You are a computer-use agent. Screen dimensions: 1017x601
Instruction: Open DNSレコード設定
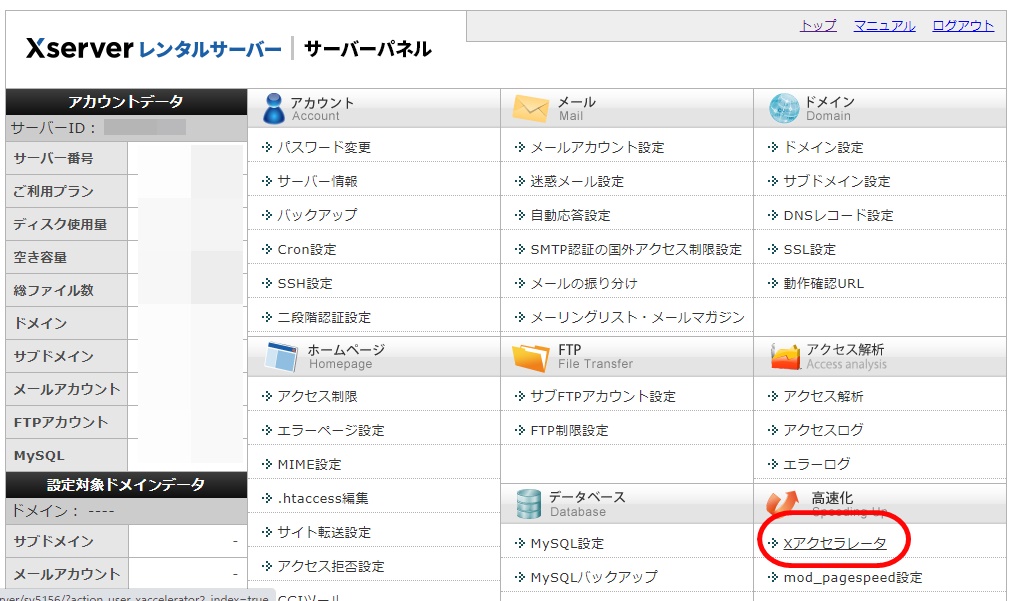(838, 215)
